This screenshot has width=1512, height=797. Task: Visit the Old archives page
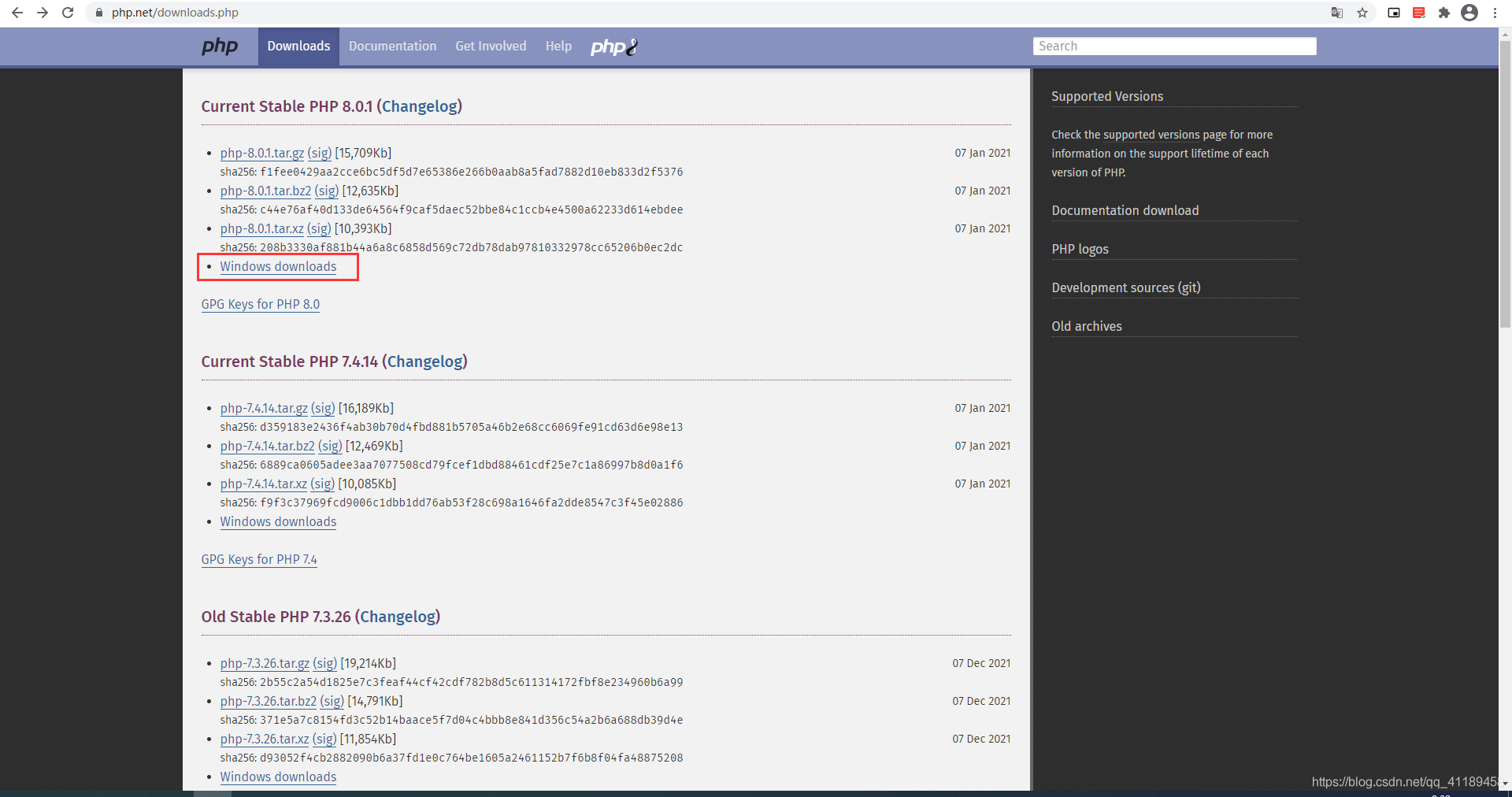tap(1086, 326)
